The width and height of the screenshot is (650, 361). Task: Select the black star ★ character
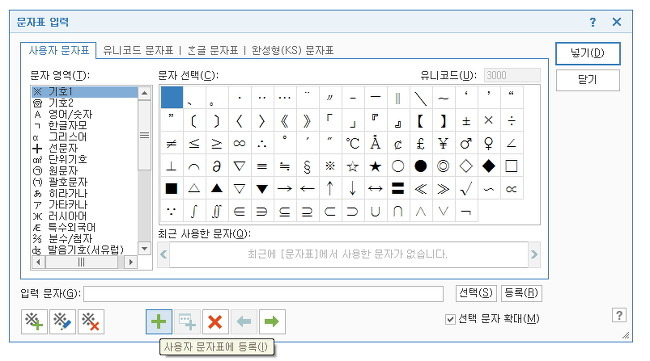point(375,166)
